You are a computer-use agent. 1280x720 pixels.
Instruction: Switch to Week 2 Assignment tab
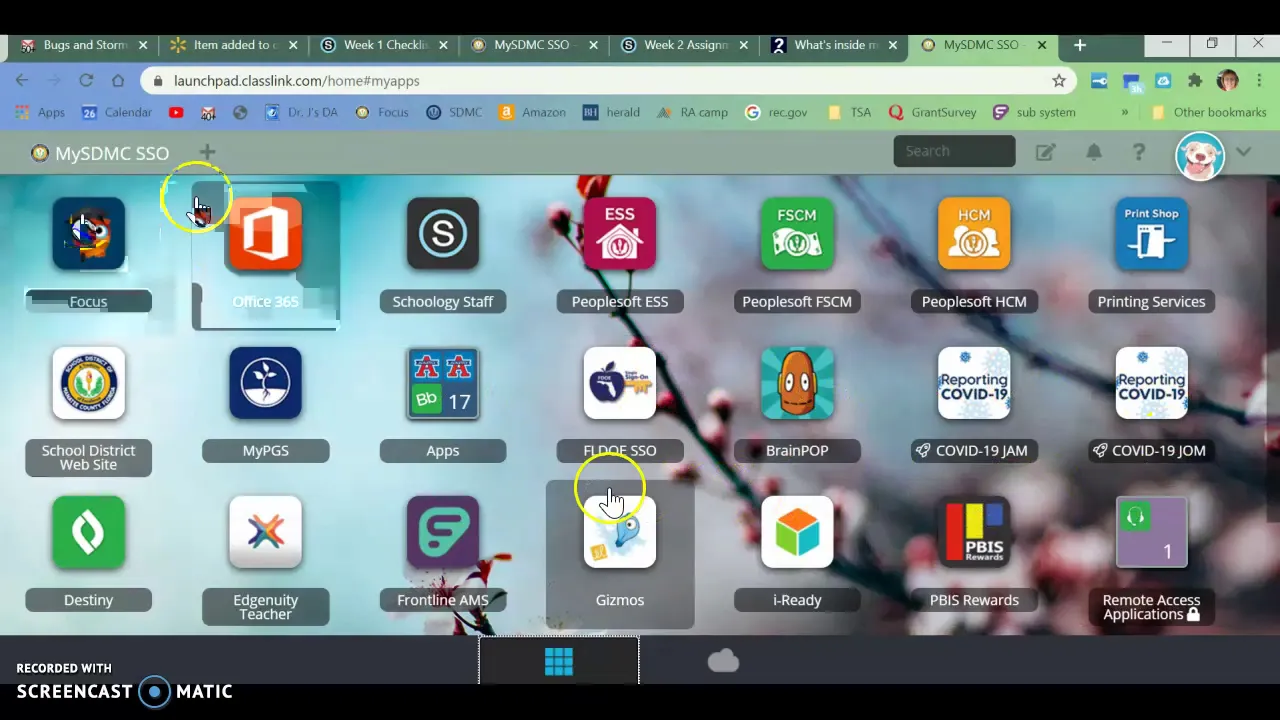(684, 45)
